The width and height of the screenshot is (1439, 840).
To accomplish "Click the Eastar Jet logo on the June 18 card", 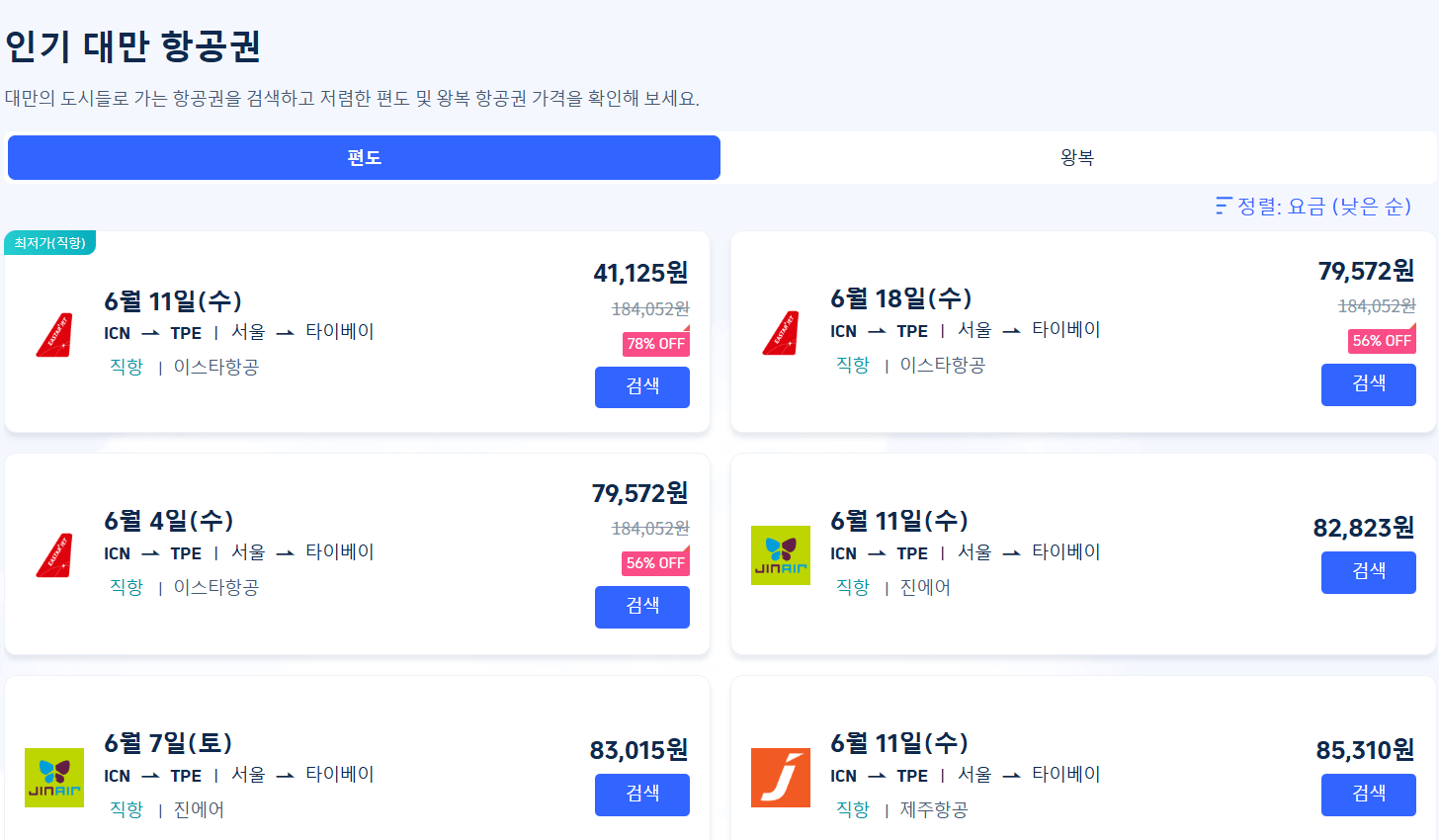I will click(x=780, y=333).
